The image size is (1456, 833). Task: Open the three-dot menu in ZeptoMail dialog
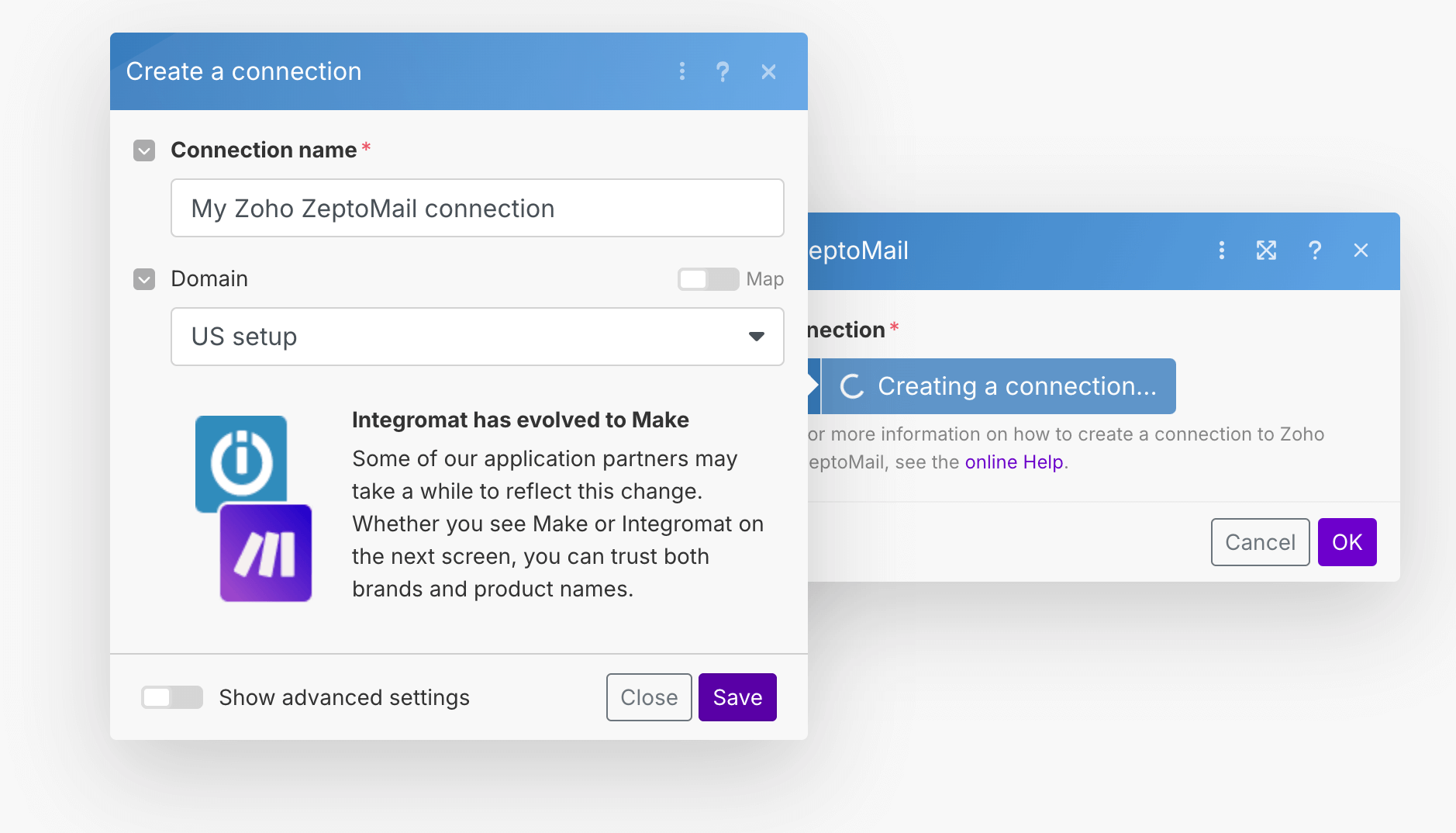[1221, 251]
